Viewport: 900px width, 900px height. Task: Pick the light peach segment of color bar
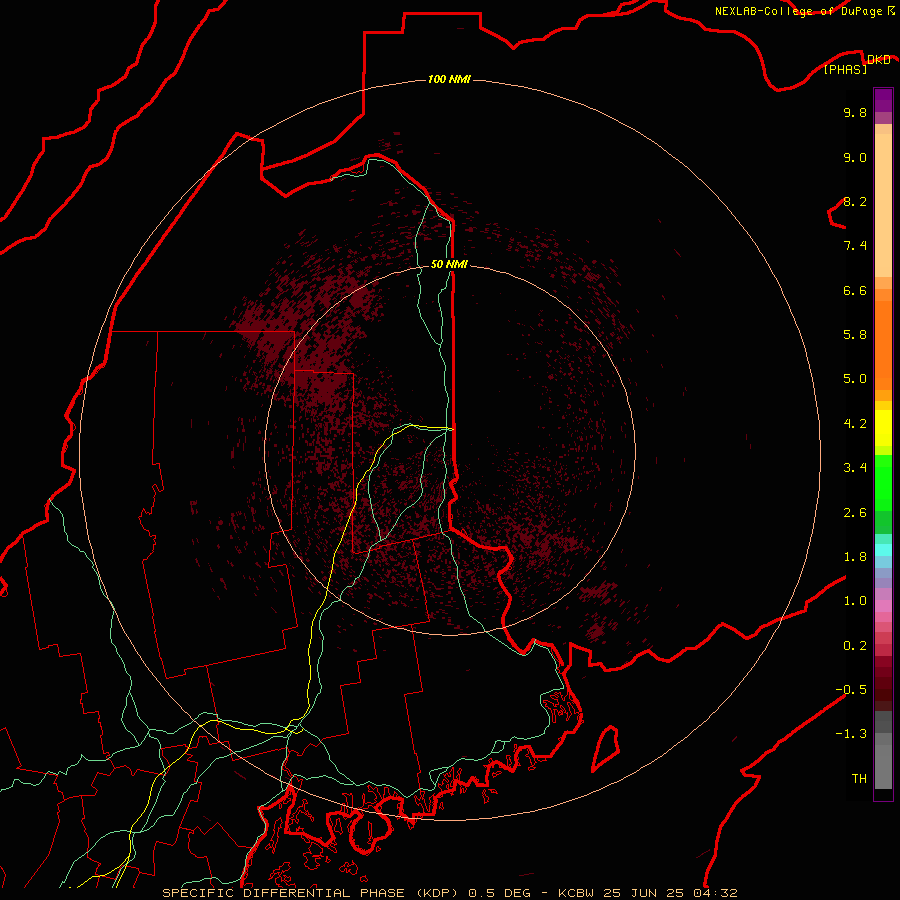[883, 205]
